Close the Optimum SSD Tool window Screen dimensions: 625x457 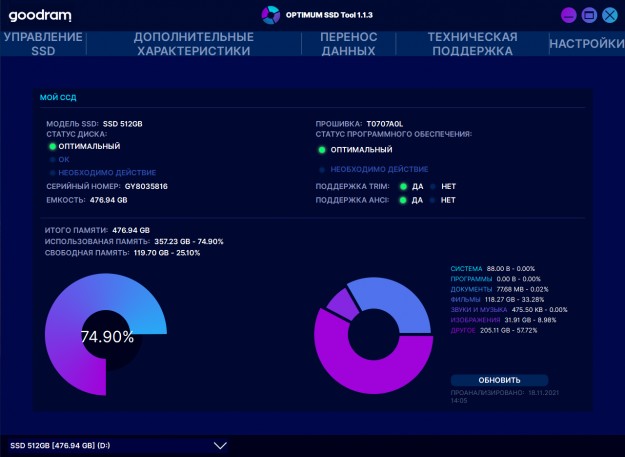point(609,15)
